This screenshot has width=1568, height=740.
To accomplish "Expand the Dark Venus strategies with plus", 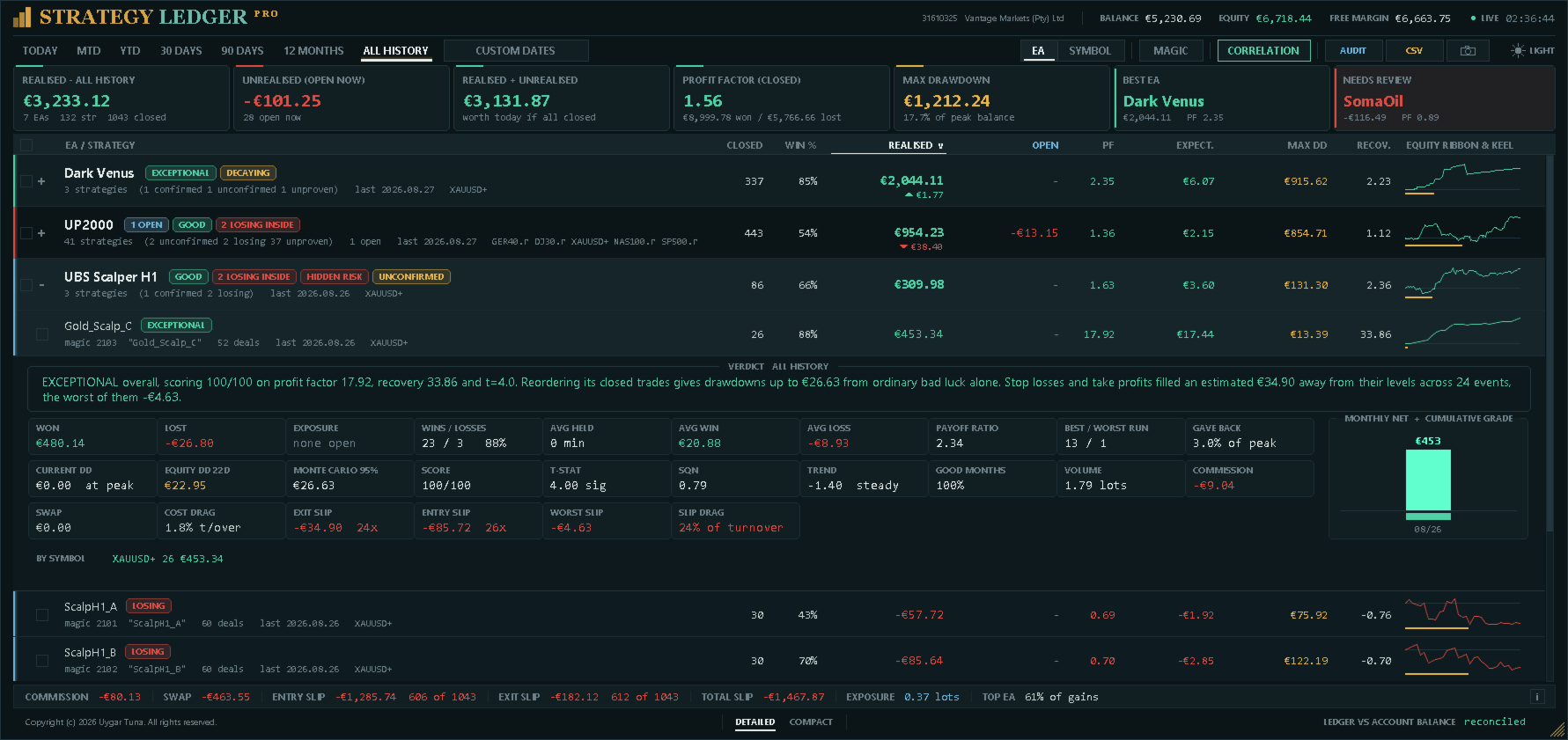I will click(41, 181).
